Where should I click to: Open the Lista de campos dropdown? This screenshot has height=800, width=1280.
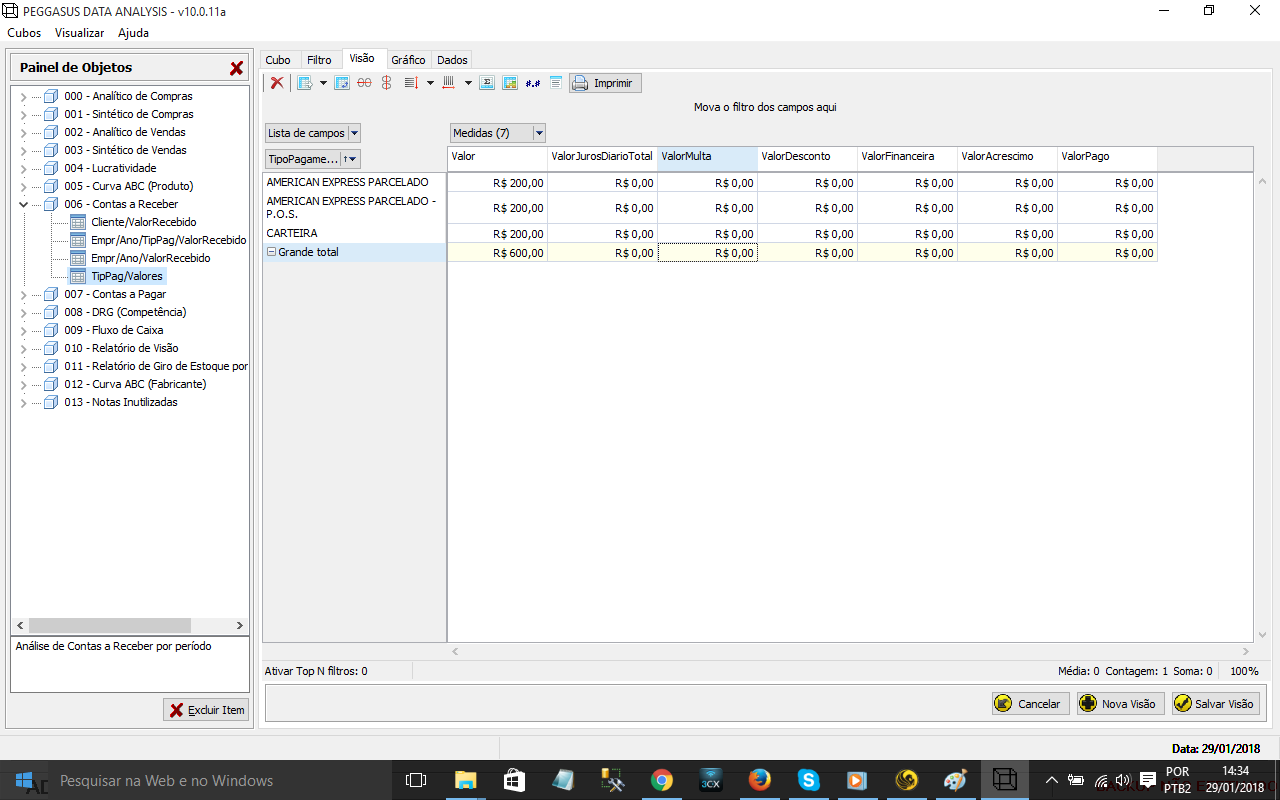(x=354, y=133)
